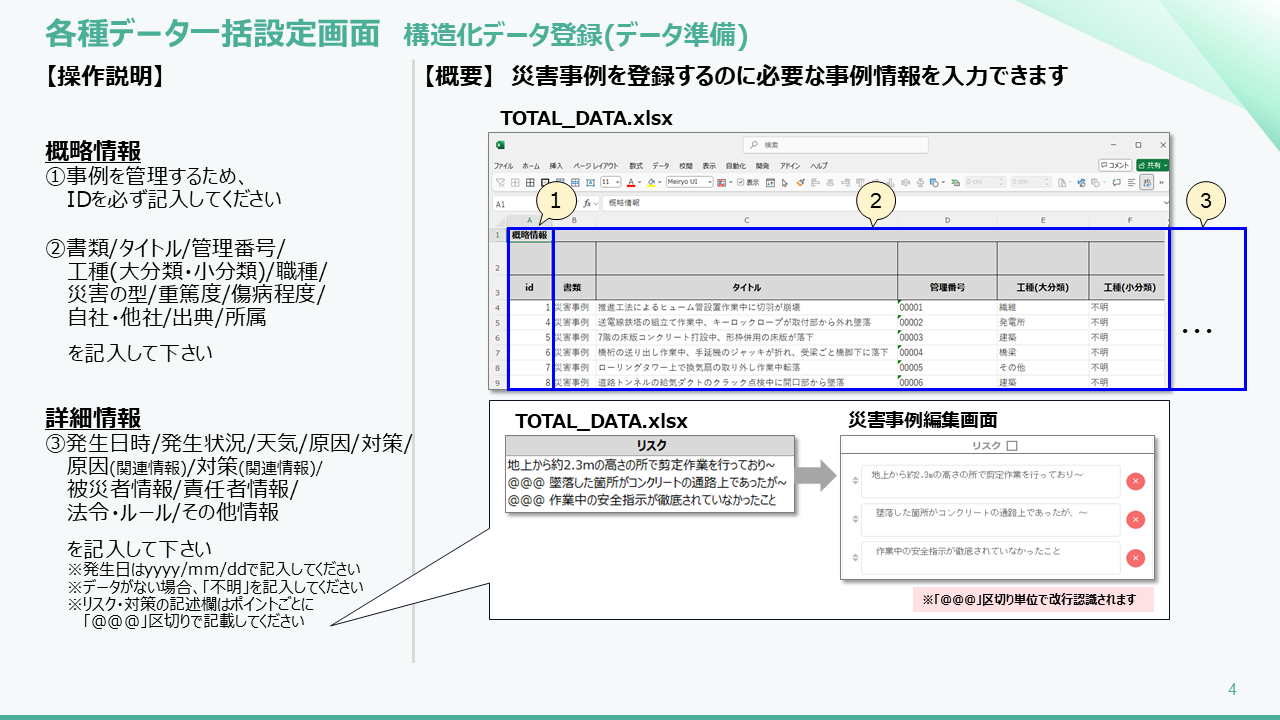Remove the third risk entry red button
The height and width of the screenshot is (720, 1280).
tap(1135, 558)
